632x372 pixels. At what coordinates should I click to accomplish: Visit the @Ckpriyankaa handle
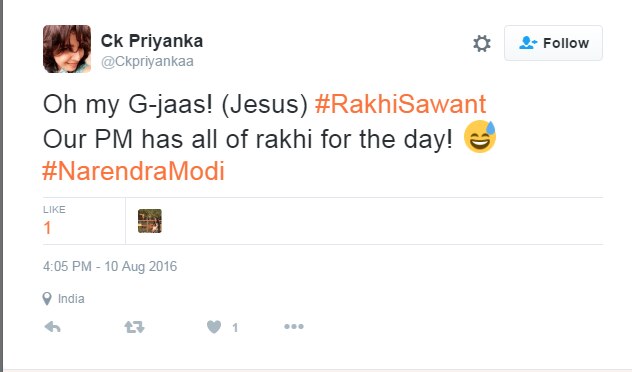(x=147, y=61)
